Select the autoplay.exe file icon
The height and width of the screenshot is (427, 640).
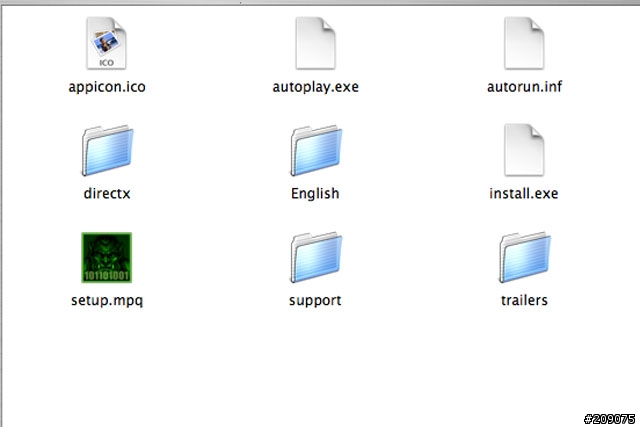pos(316,43)
